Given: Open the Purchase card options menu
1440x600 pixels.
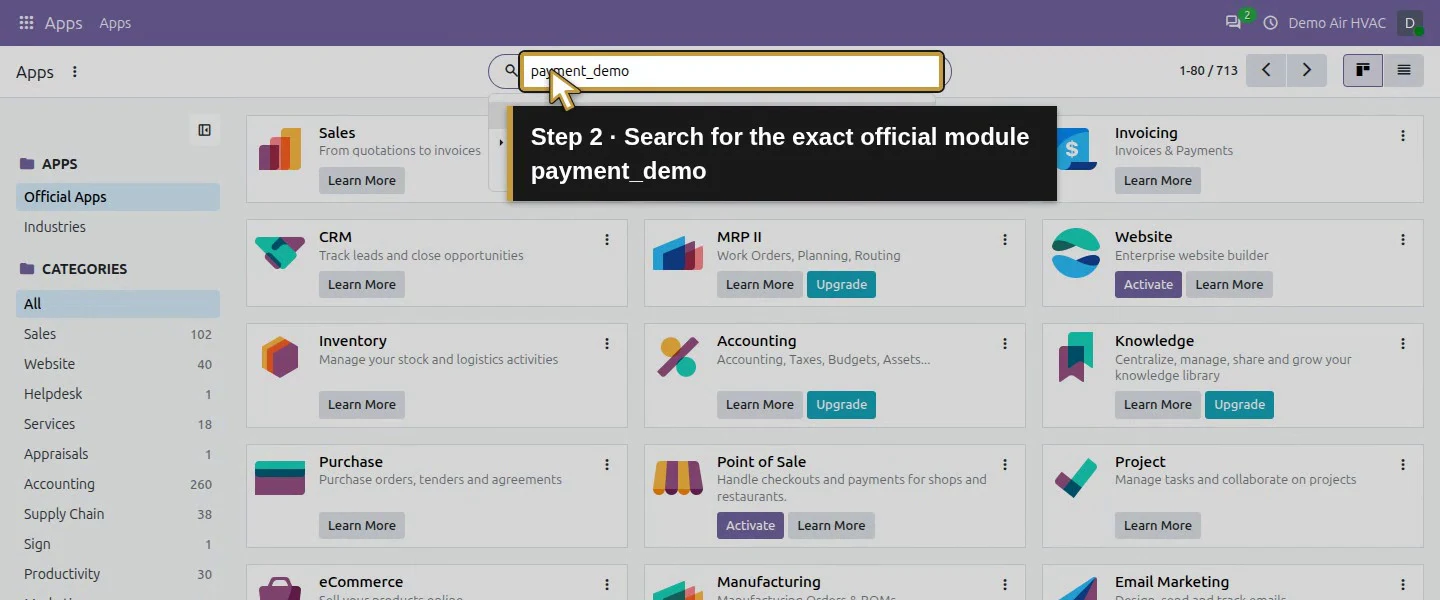Looking at the screenshot, I should click(x=607, y=464).
